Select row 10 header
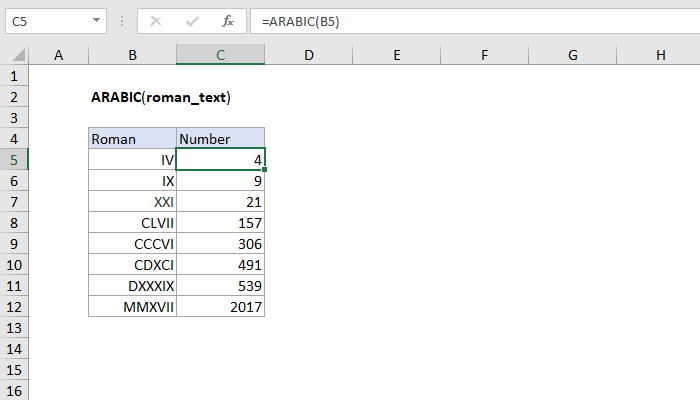The height and width of the screenshot is (400, 700). pos(14,265)
